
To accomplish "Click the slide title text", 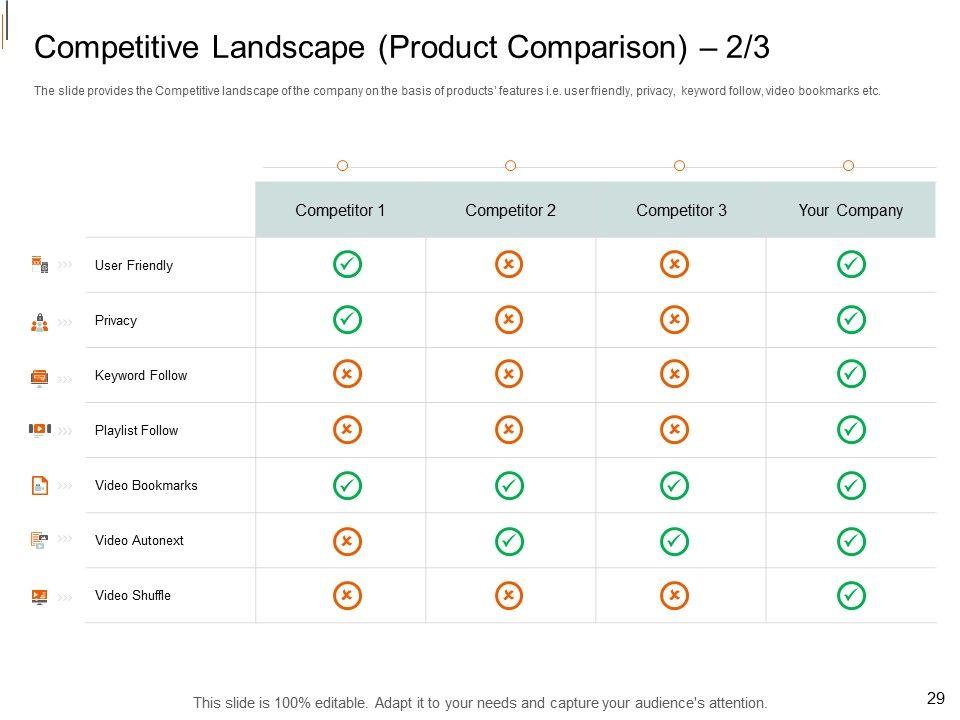I will tap(402, 48).
